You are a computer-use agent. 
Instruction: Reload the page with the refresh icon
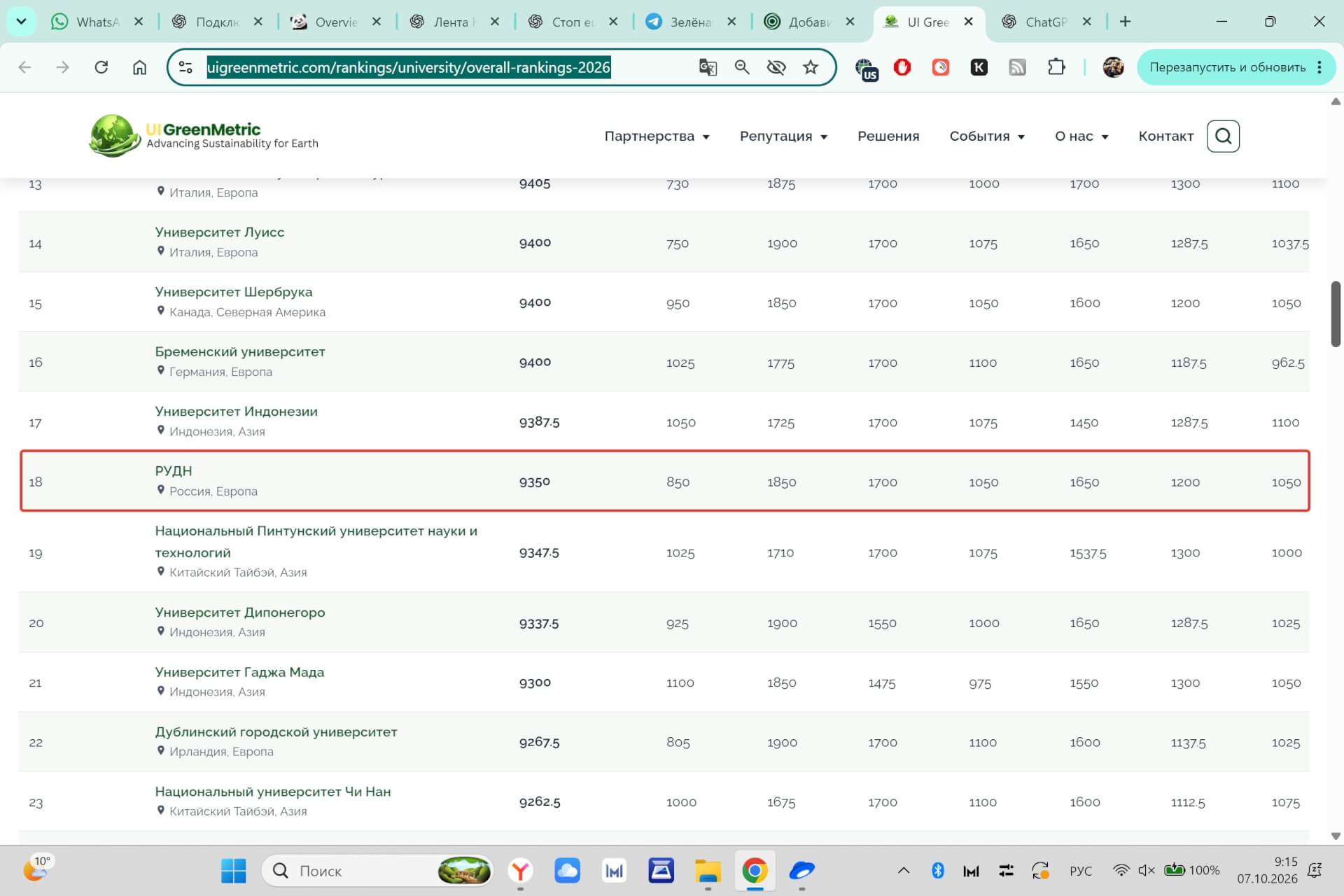(101, 67)
